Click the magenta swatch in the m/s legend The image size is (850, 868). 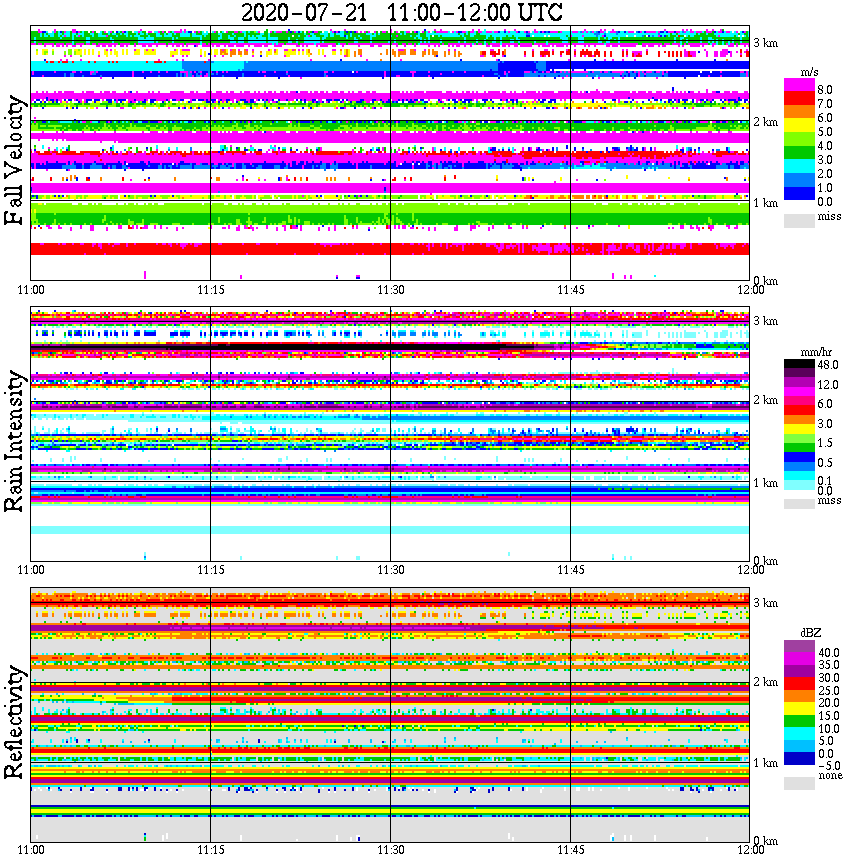800,85
